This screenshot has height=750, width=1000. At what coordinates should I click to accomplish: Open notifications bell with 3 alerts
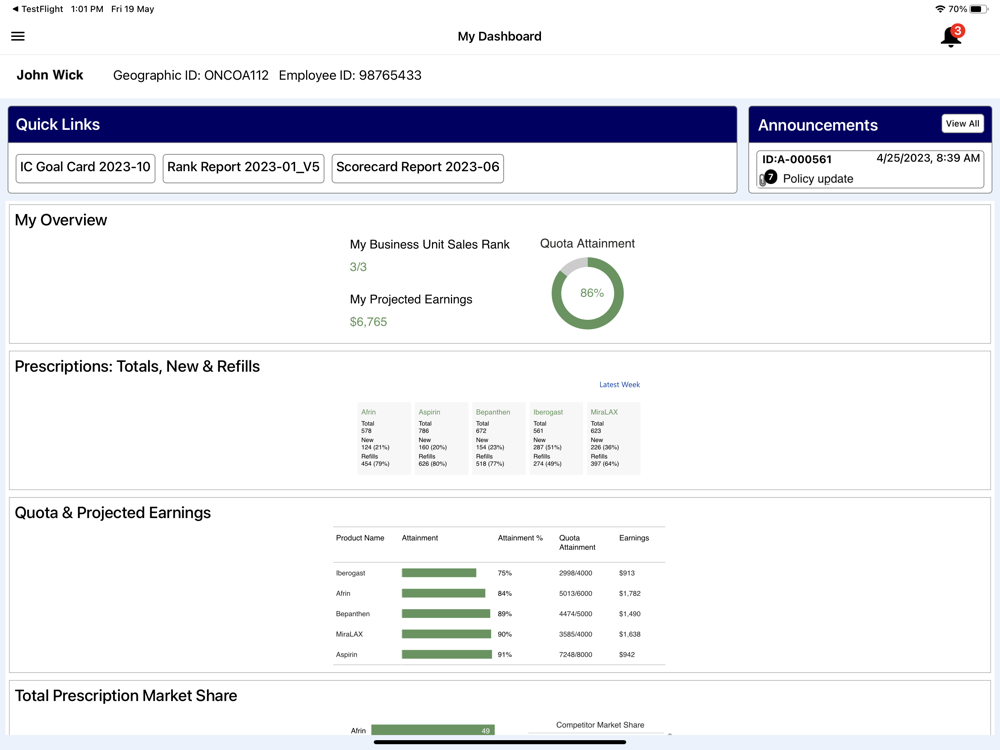[951, 37]
